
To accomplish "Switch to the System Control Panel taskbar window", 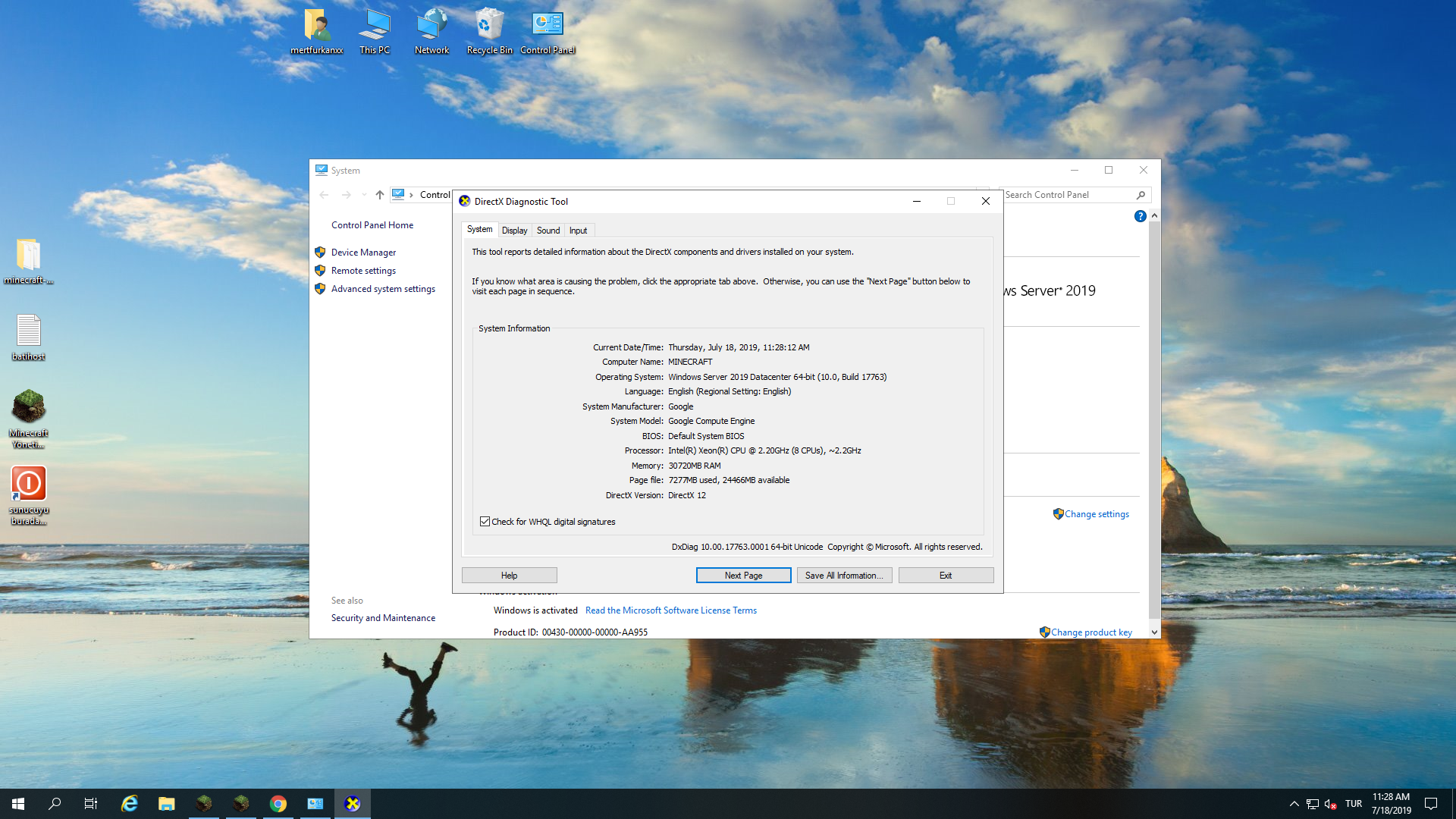I will coord(315,804).
